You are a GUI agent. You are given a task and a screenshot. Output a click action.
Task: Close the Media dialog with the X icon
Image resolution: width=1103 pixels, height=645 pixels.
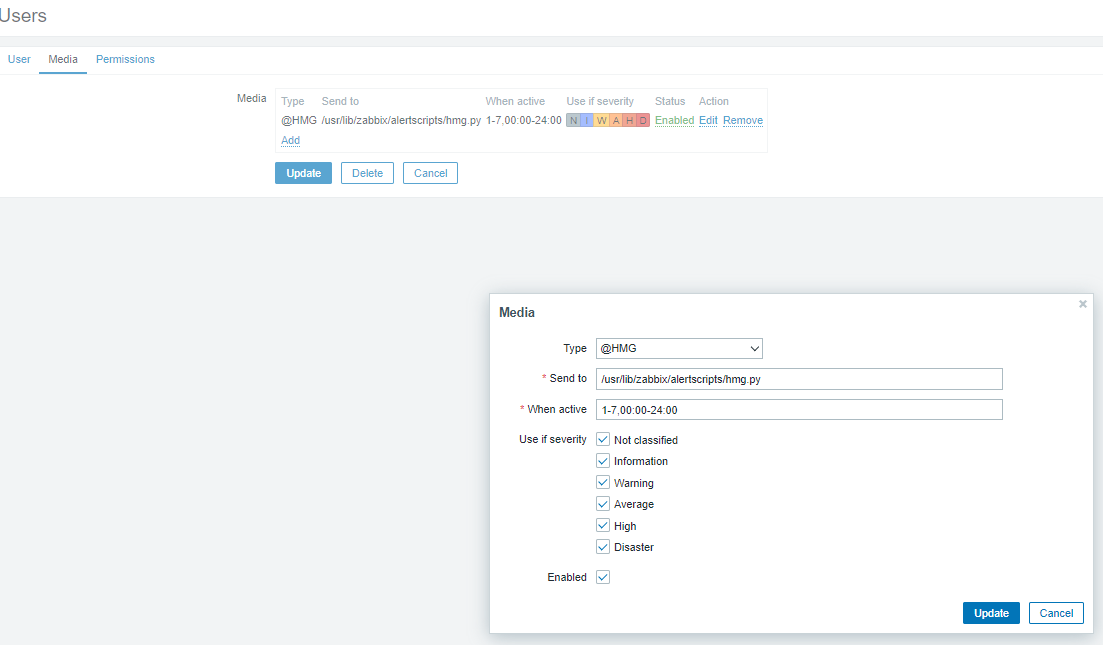coord(1083,304)
